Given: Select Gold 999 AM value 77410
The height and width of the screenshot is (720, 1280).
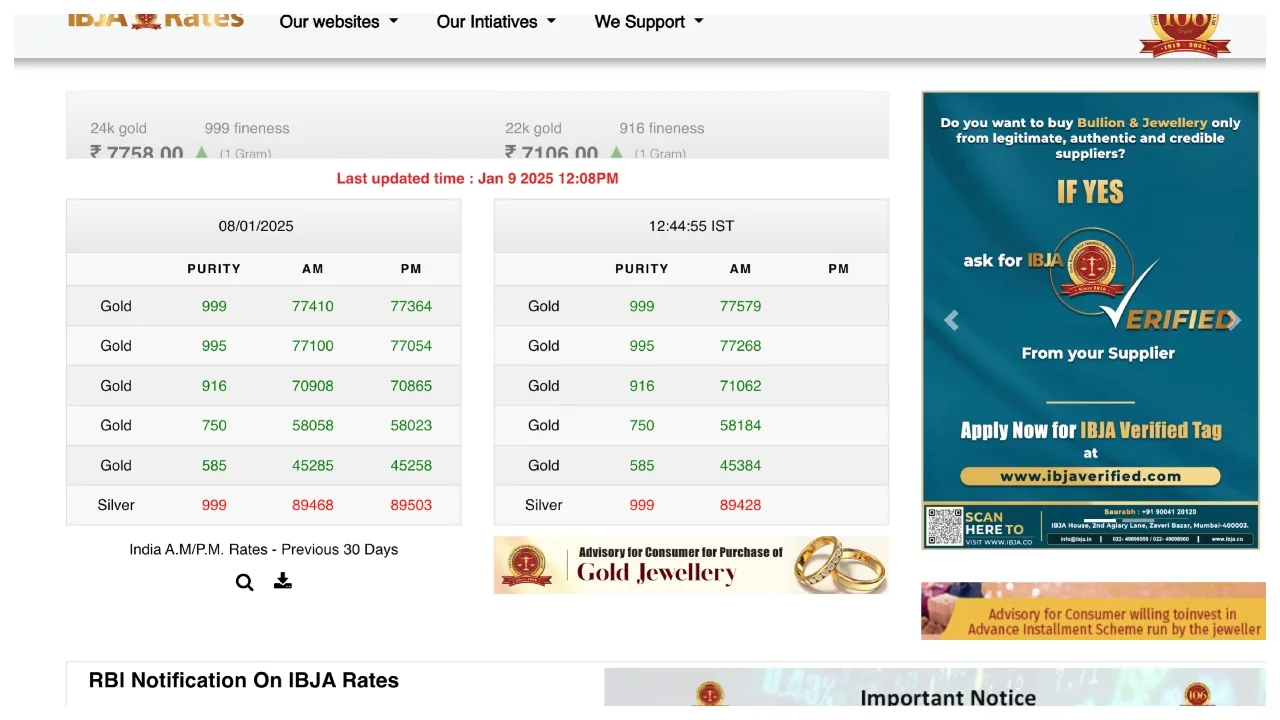Looking at the screenshot, I should tap(313, 306).
